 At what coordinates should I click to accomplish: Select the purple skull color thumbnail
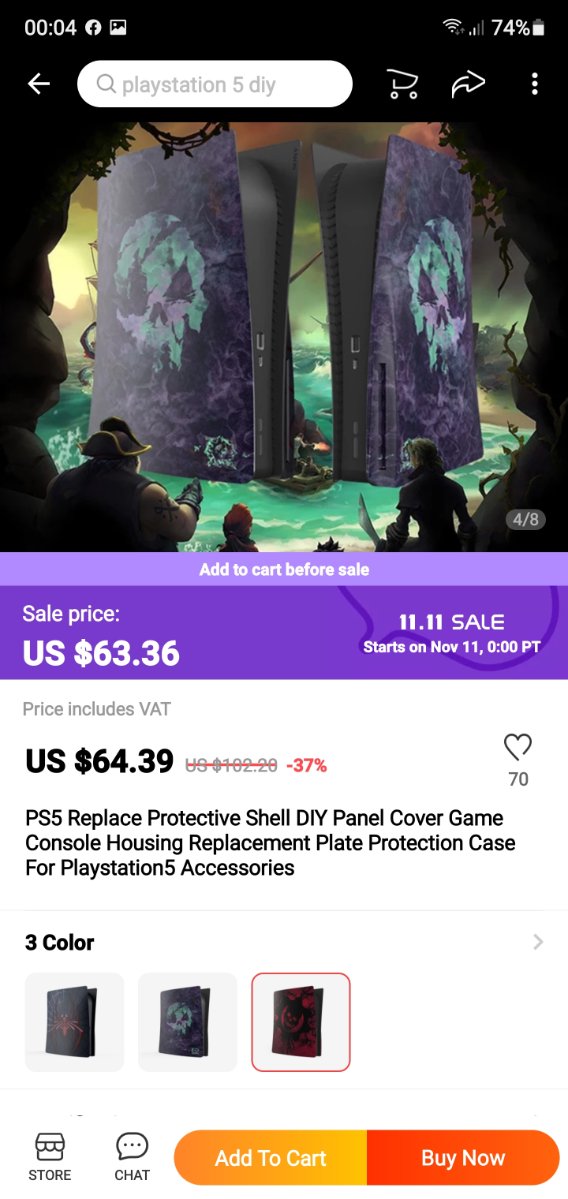[x=187, y=1022]
